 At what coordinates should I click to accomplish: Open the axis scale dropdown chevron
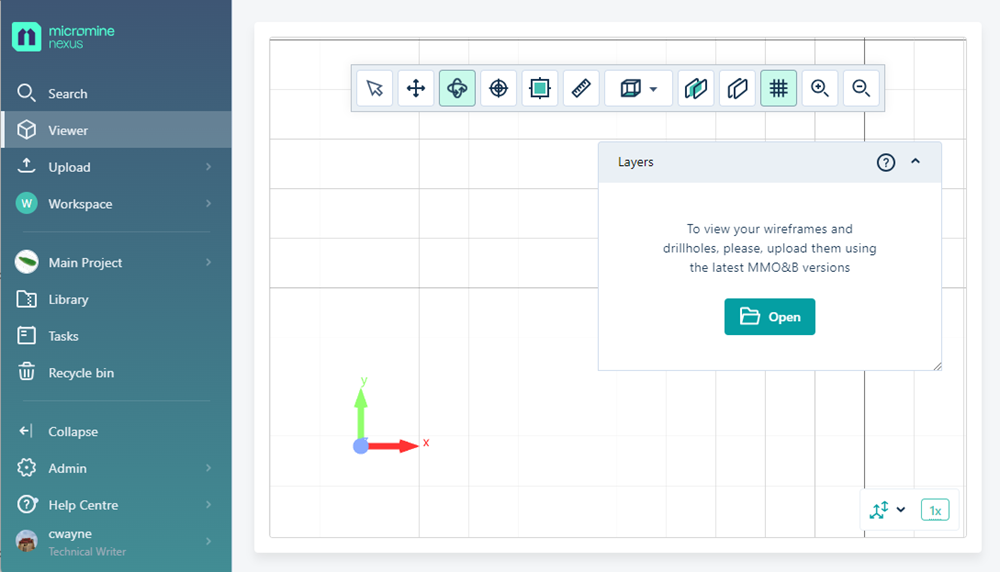901,510
